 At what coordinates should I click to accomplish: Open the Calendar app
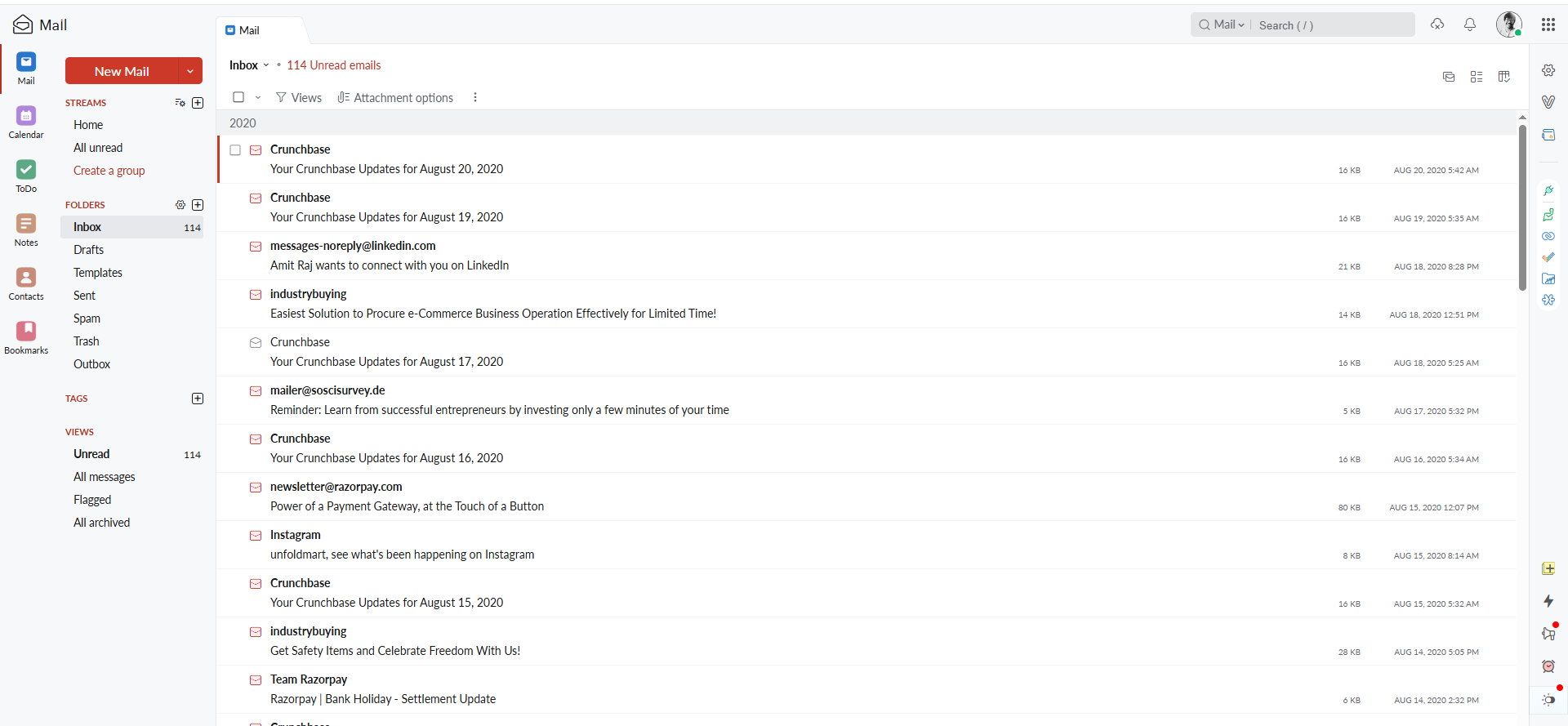[x=26, y=122]
